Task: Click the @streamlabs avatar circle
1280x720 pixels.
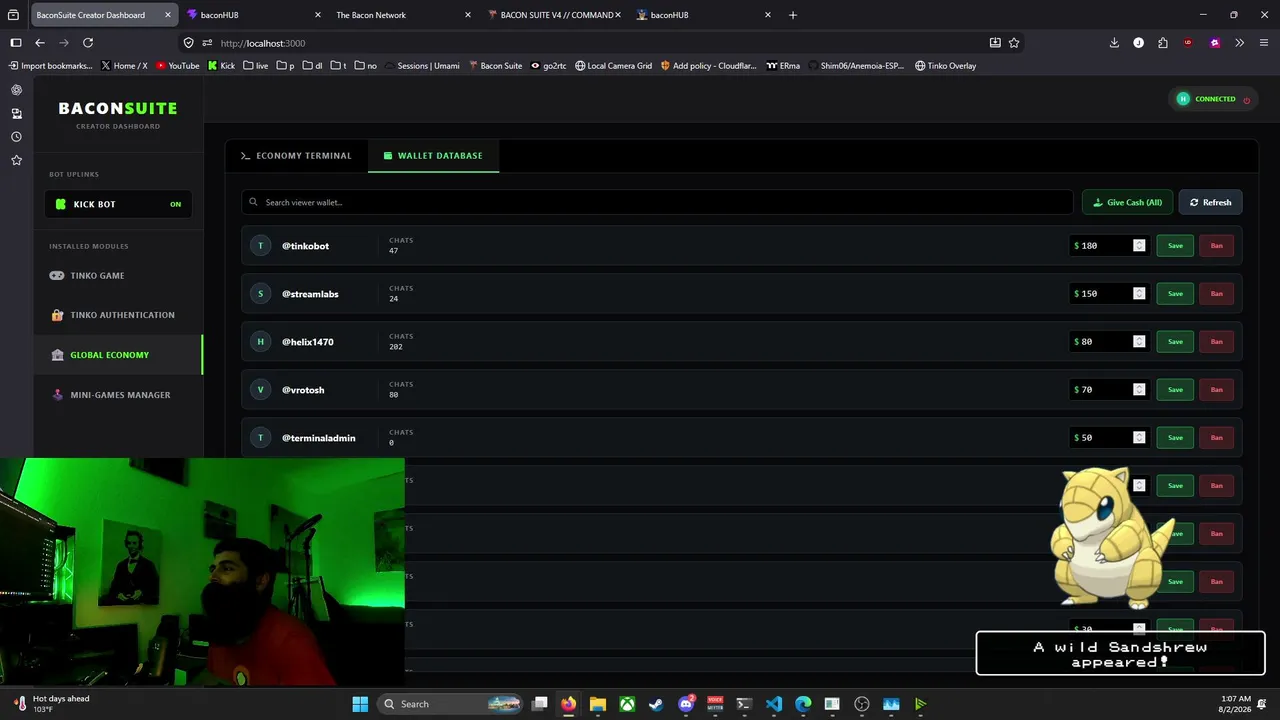Action: [260, 294]
